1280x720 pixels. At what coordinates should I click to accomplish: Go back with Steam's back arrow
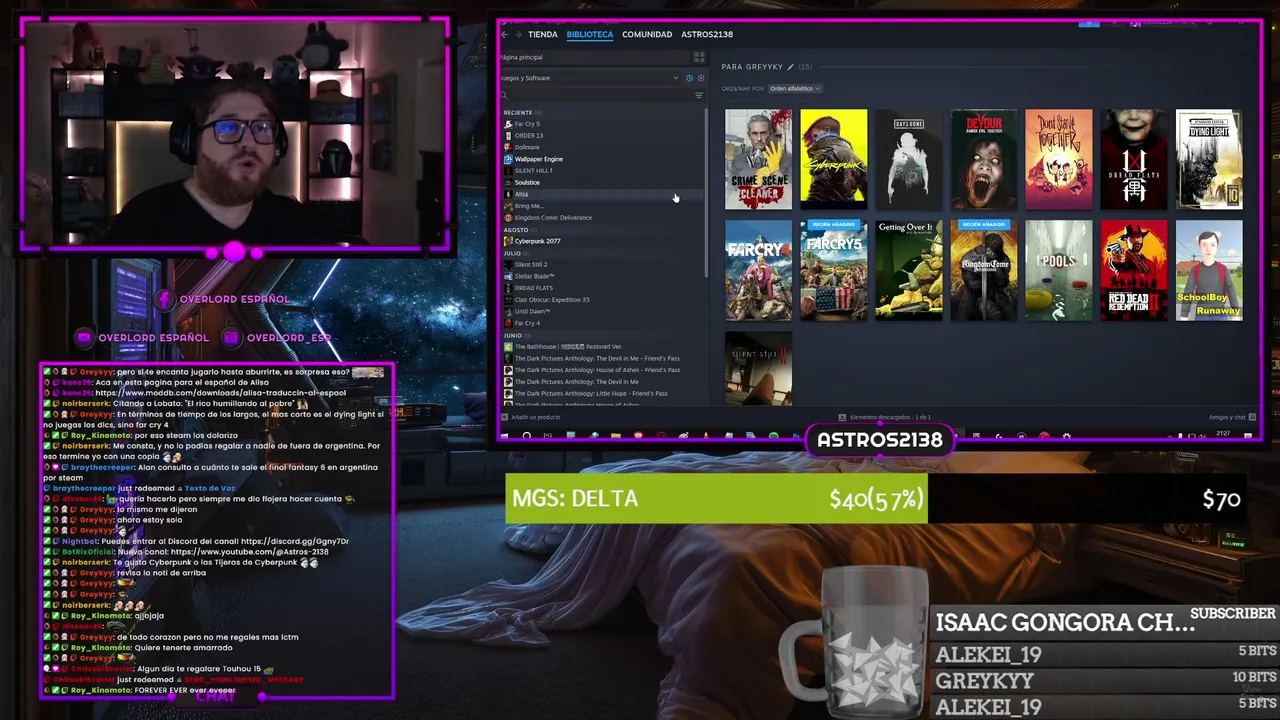[505, 34]
